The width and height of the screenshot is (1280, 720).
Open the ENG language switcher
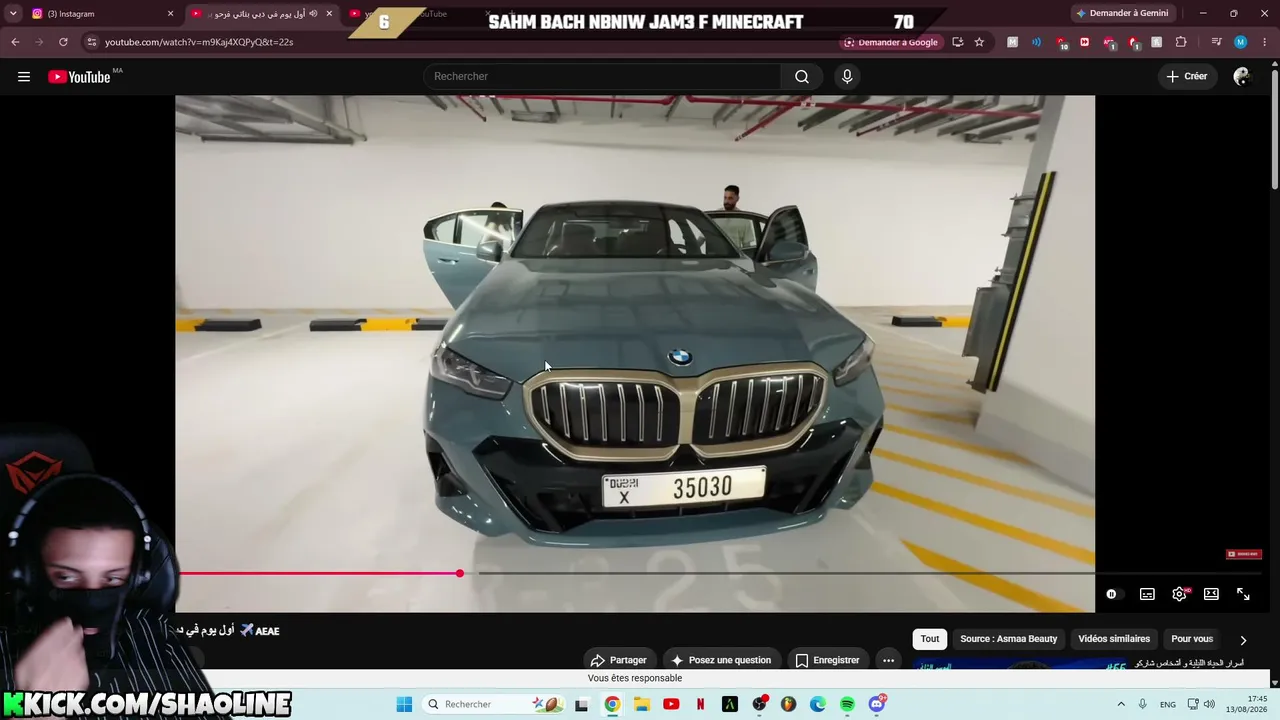click(1168, 704)
